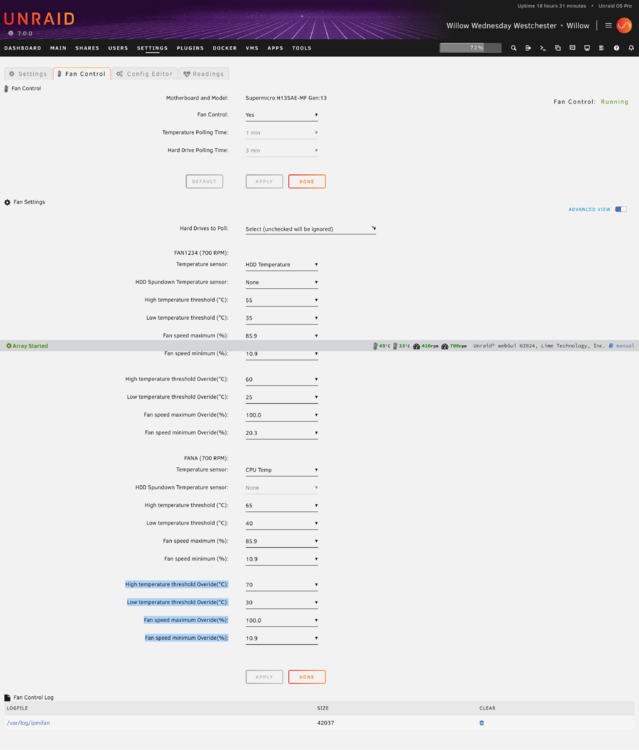Click the DONE button above Fan Control Log
The image size is (639, 750).
pyautogui.click(x=307, y=677)
